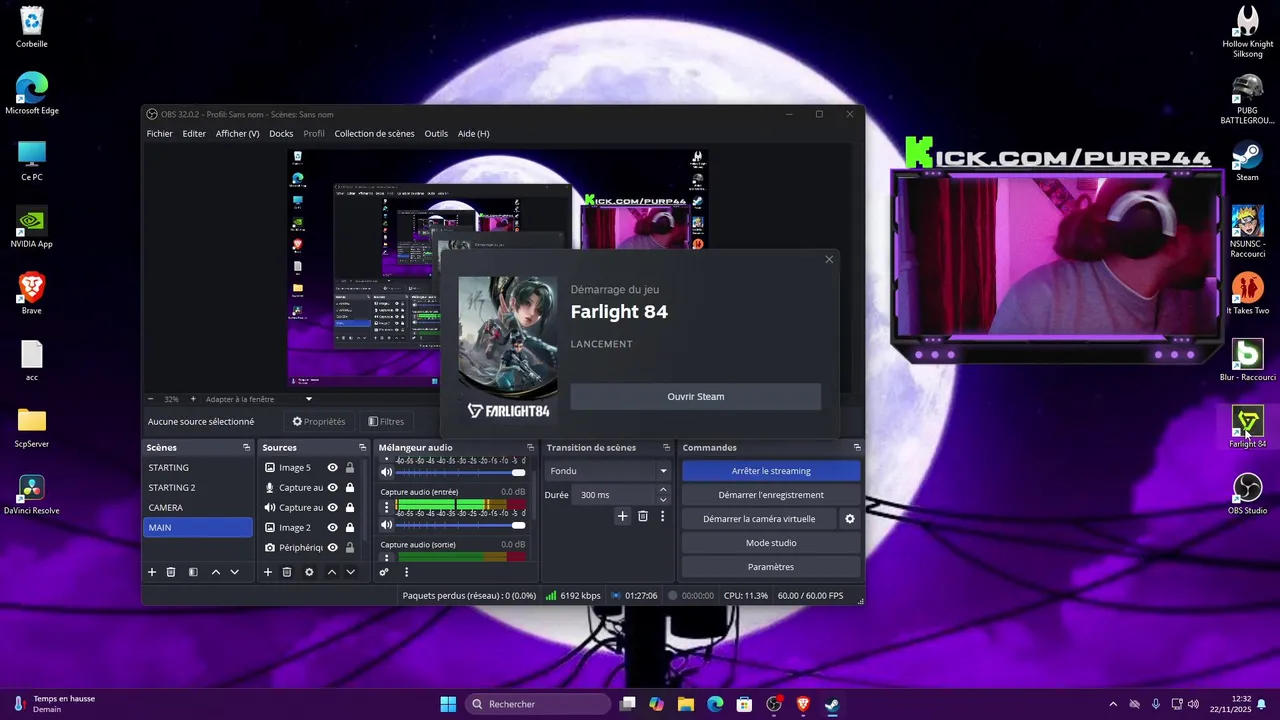Remove source using the Sources trash icon
The width and height of the screenshot is (1280, 720).
(x=287, y=572)
